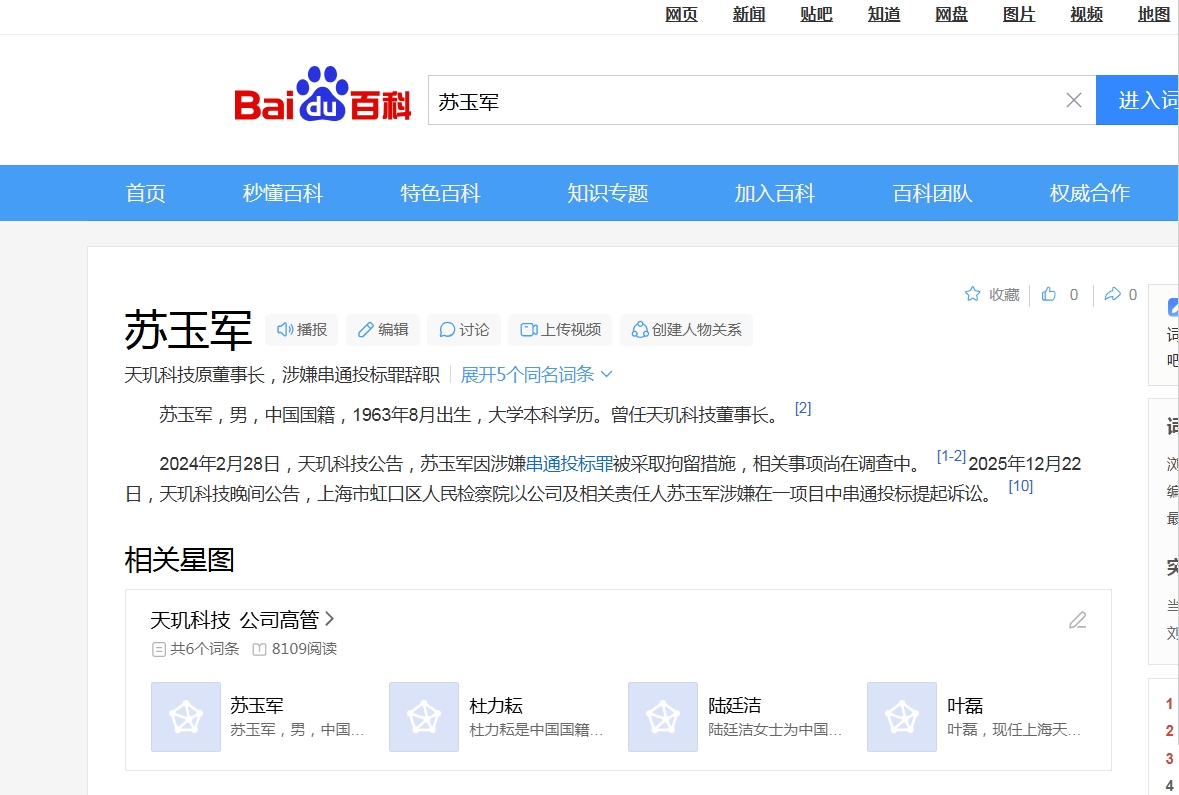Open 知识专题 navigation item
The image size is (1179, 795).
[x=608, y=193]
